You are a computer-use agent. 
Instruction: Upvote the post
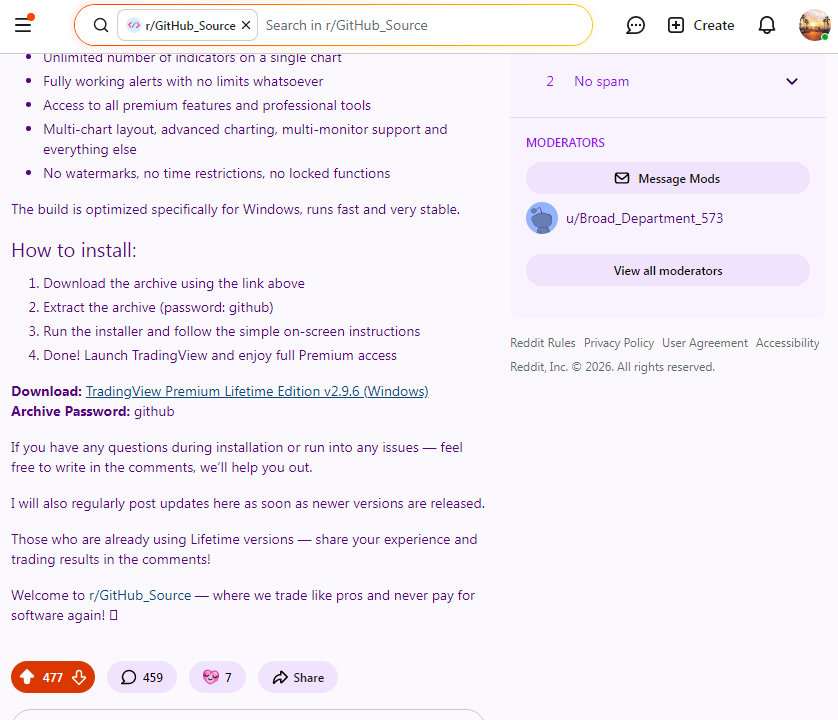coord(27,677)
